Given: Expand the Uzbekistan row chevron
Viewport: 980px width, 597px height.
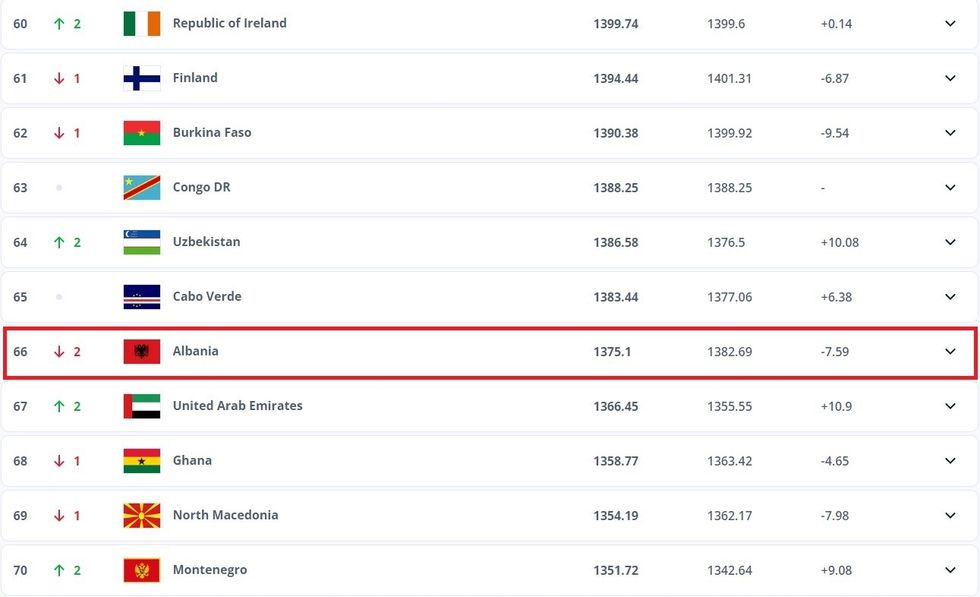Looking at the screenshot, I should (x=950, y=242).
